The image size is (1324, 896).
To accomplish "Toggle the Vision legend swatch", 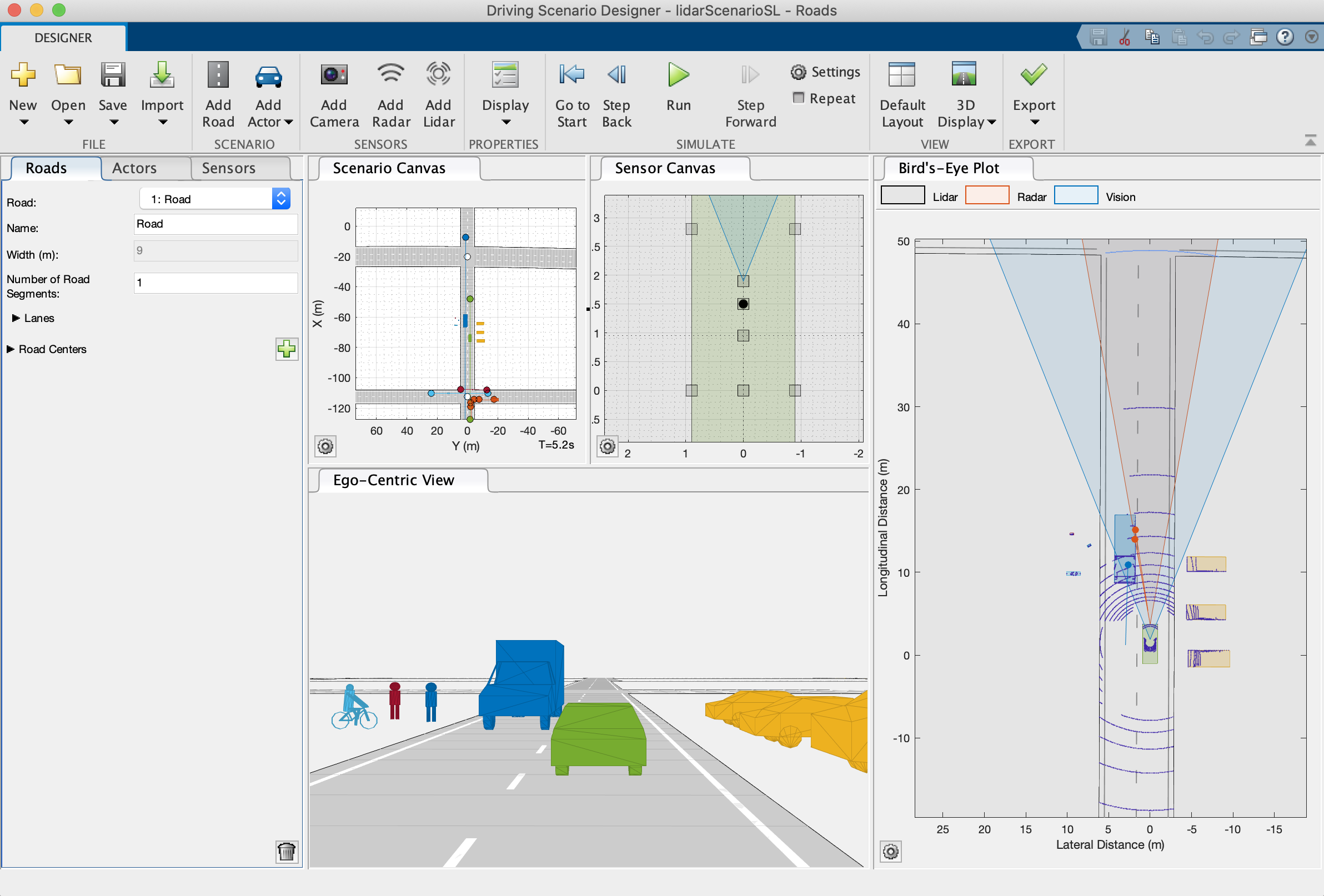I will coord(1076,196).
